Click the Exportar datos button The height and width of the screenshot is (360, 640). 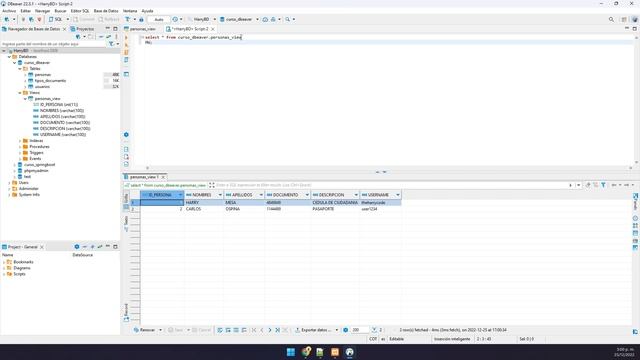[313, 330]
